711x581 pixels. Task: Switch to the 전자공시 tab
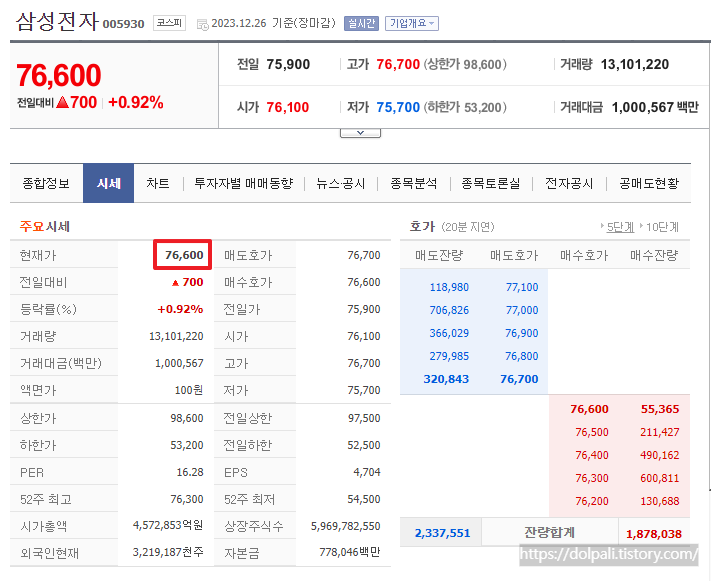tap(569, 183)
